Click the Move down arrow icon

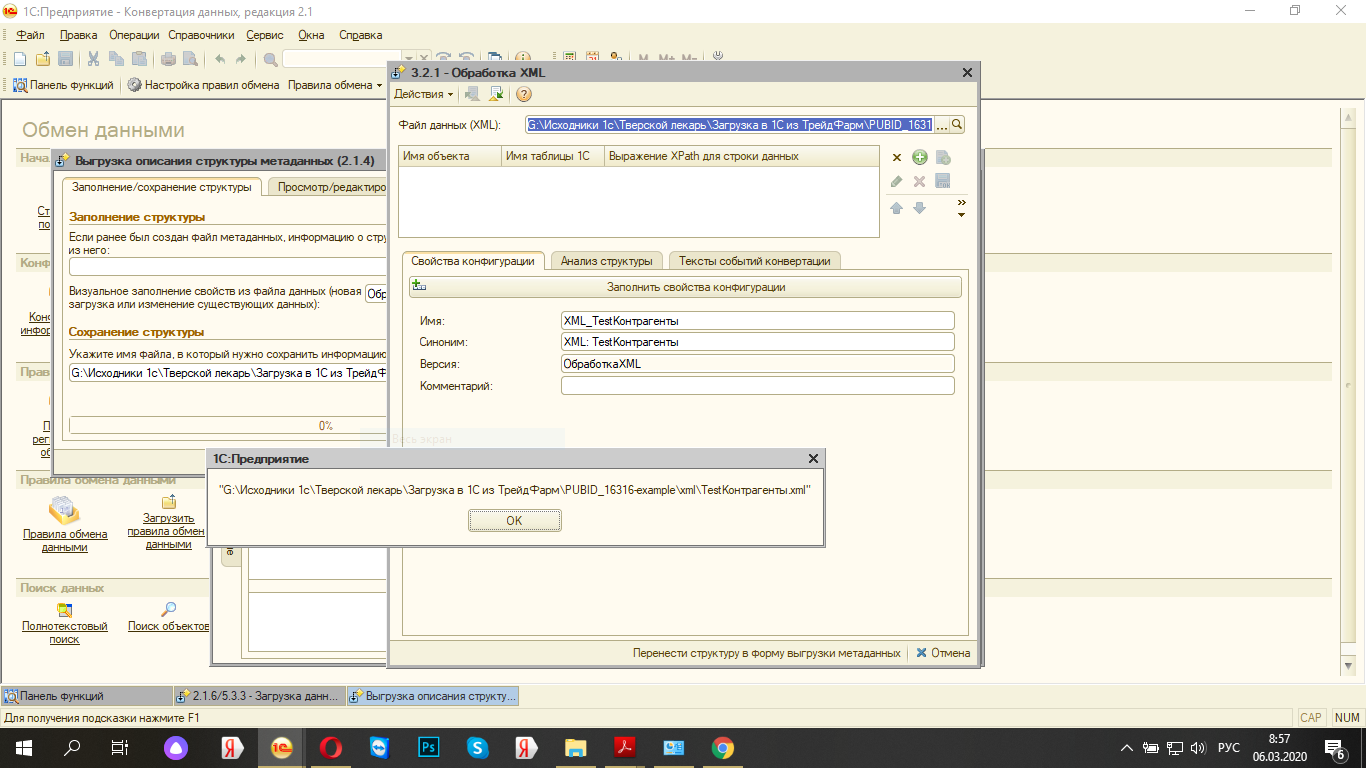tap(919, 207)
